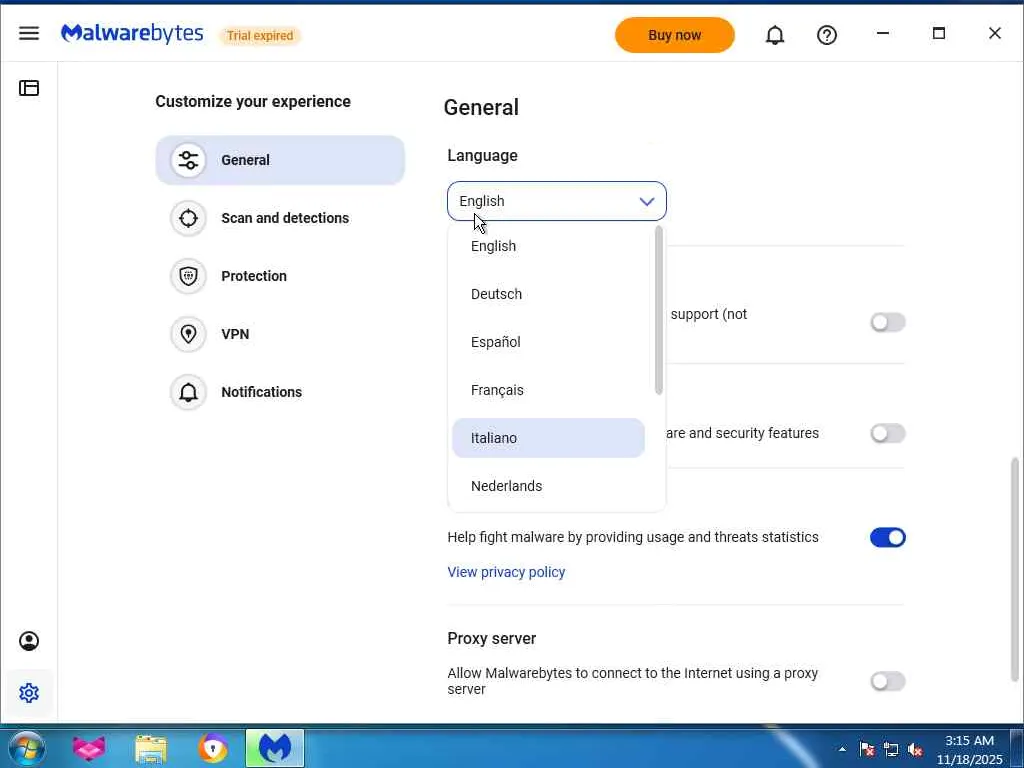Screen dimensions: 1024x768
Task: Click the muted volume tray icon
Action: pyautogui.click(x=915, y=750)
